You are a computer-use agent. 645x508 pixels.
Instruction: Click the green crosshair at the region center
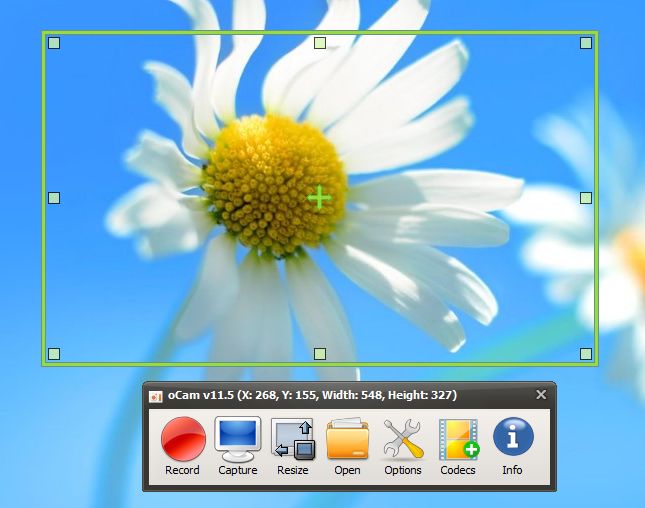[319, 197]
